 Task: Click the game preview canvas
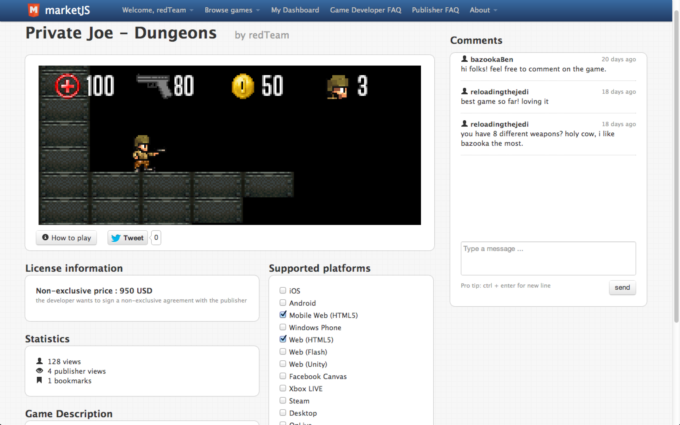point(229,145)
